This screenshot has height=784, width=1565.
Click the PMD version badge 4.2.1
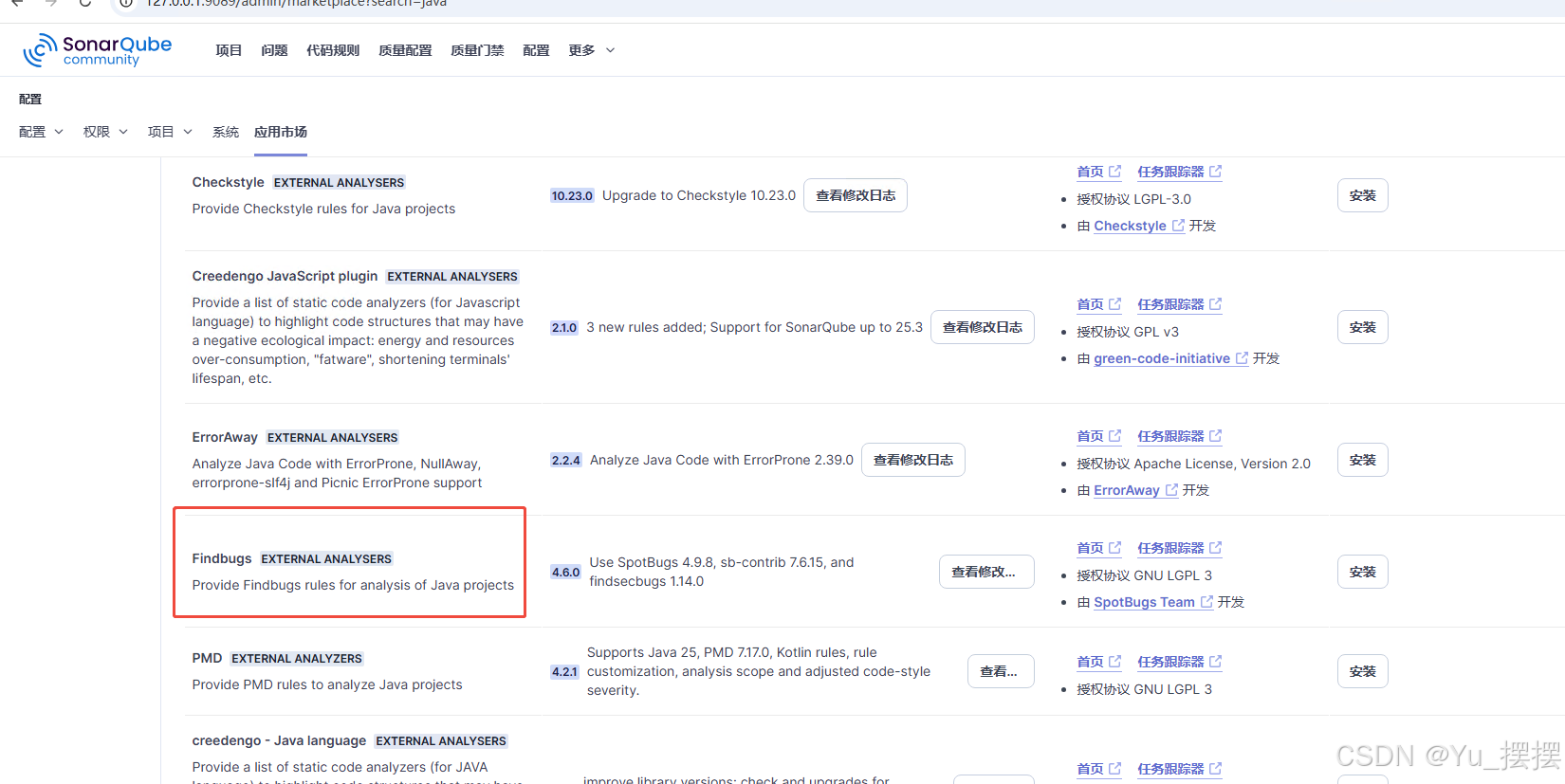pyautogui.click(x=564, y=672)
